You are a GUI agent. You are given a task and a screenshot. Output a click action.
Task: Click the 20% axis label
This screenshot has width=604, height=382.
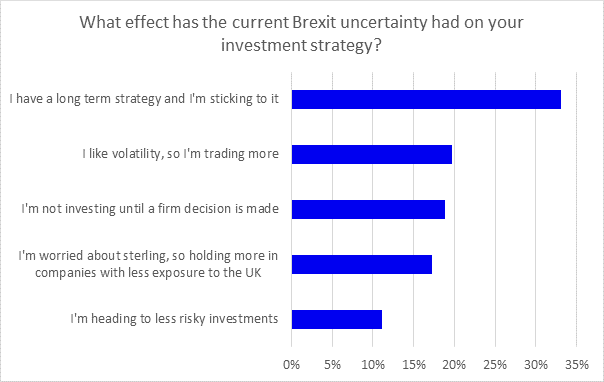454,364
